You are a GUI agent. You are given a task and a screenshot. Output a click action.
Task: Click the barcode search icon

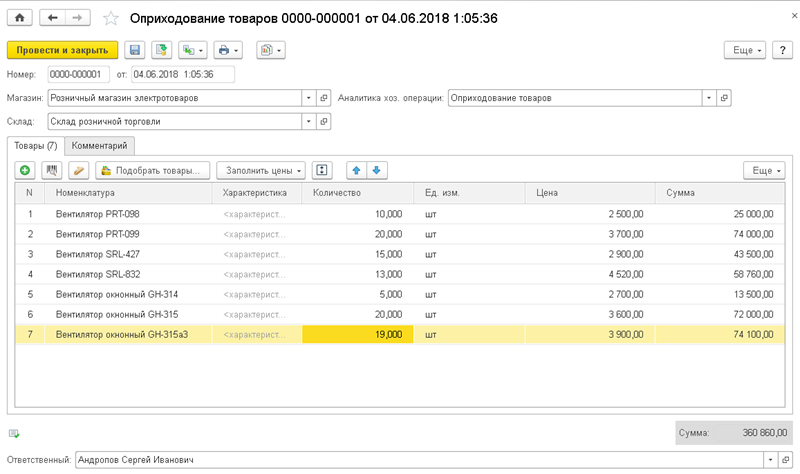tap(52, 170)
